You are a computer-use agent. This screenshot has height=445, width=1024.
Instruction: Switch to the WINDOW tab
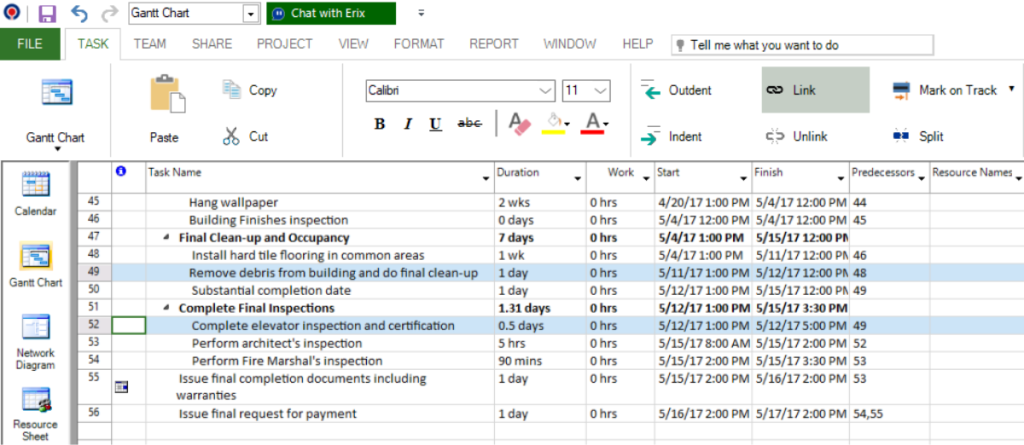pyautogui.click(x=570, y=44)
